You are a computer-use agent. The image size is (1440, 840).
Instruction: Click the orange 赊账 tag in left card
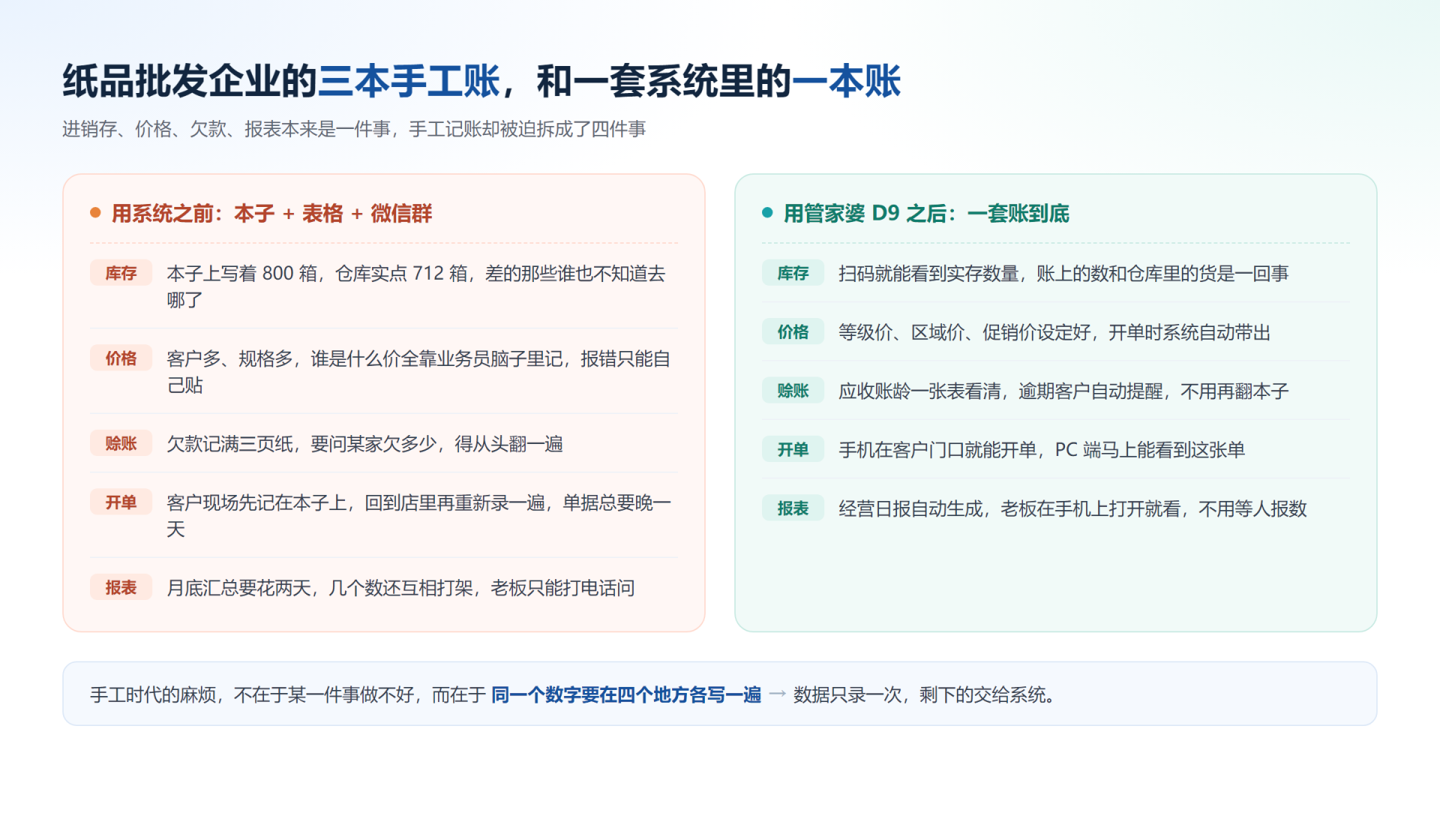(x=121, y=443)
